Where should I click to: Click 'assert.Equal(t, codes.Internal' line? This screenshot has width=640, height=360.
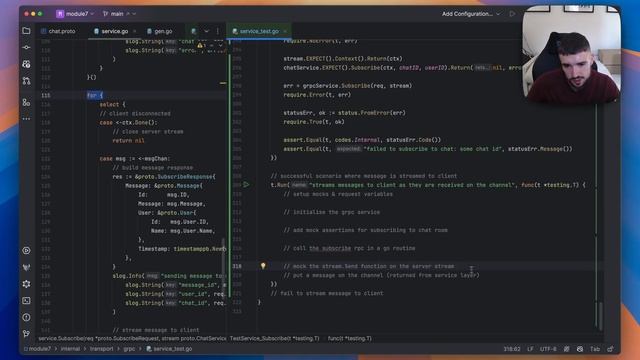tap(362, 140)
